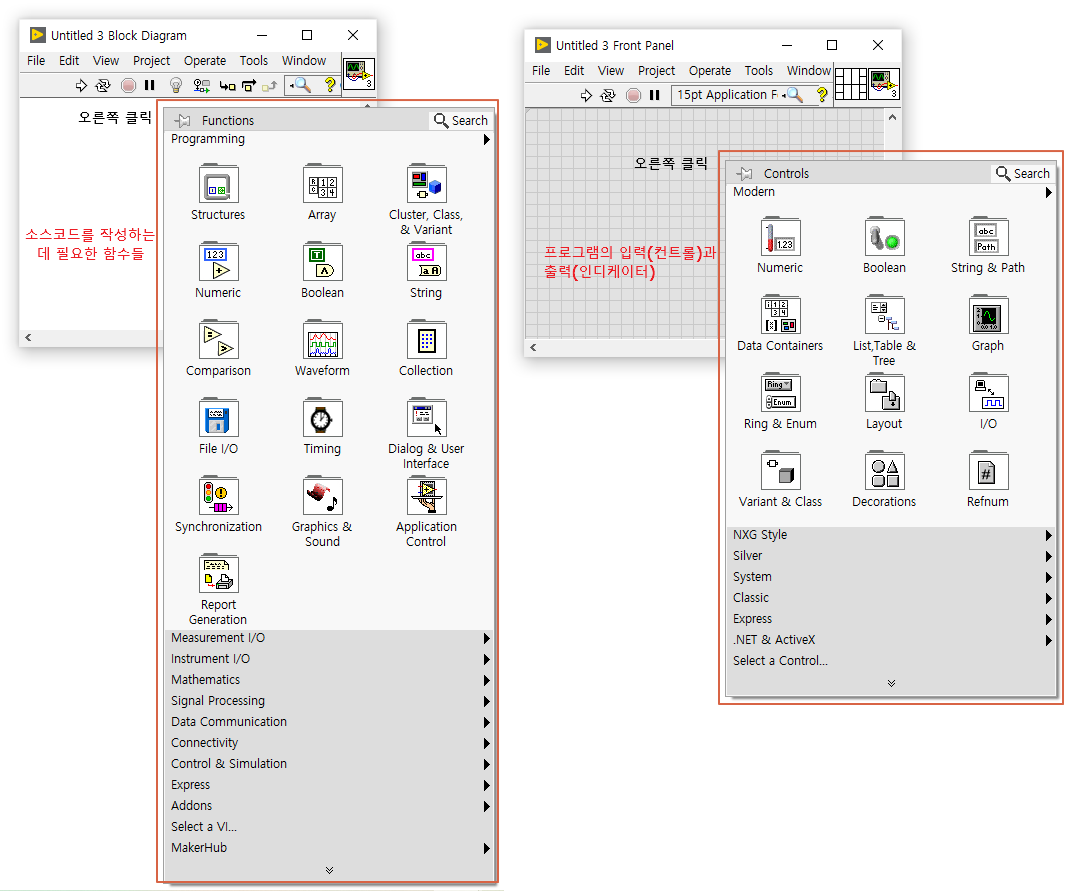The height and width of the screenshot is (891, 1066).
Task: Expand Signal Processing category
Action: 330,701
